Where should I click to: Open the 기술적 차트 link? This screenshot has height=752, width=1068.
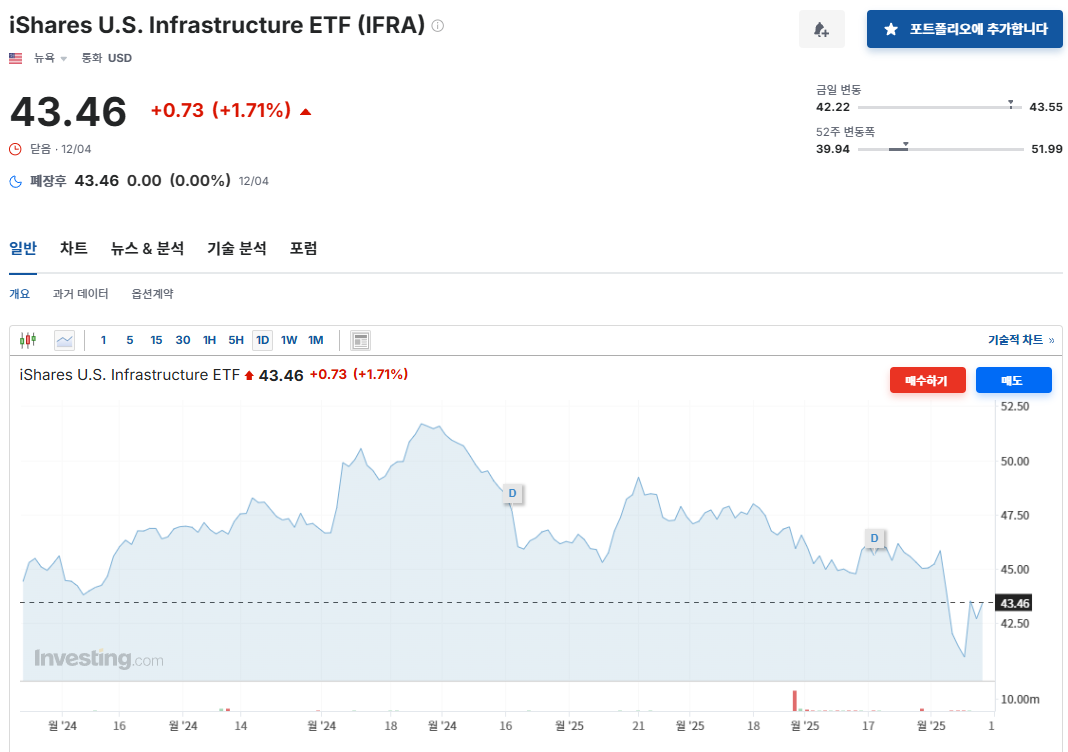coord(1021,340)
